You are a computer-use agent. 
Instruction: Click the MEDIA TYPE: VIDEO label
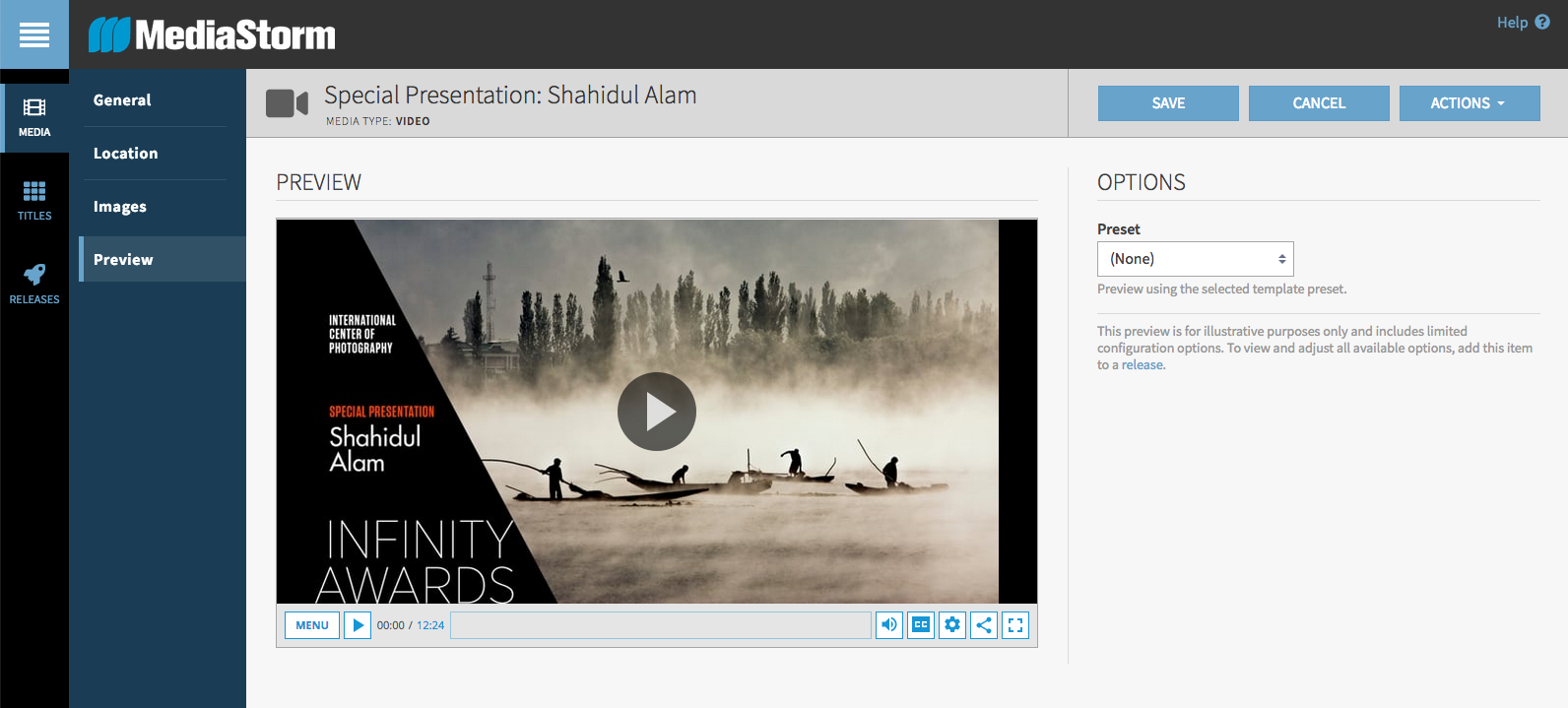coord(378,121)
